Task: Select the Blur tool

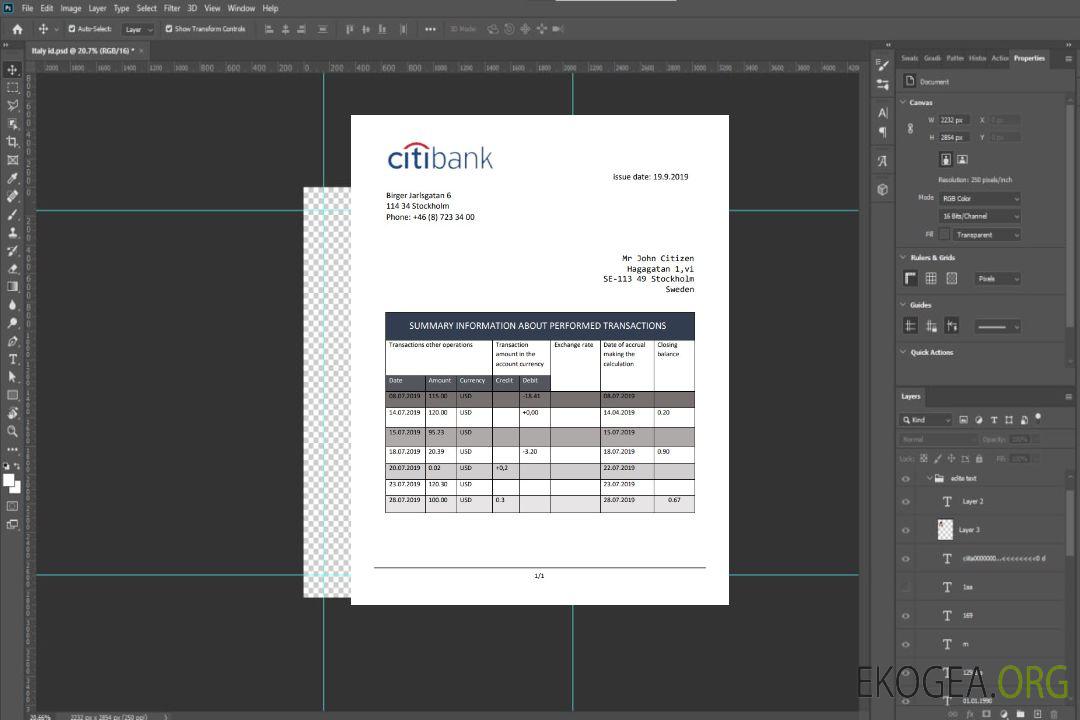Action: pyautogui.click(x=12, y=305)
